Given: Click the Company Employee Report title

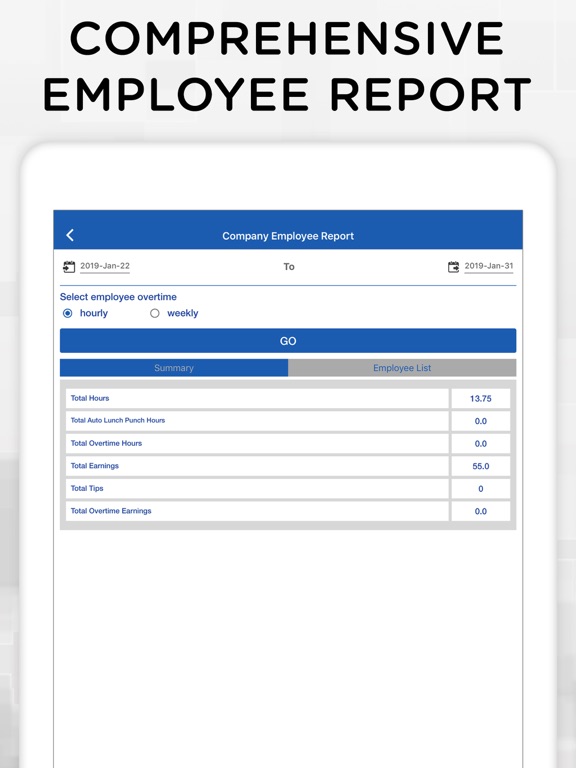Looking at the screenshot, I should (288, 236).
